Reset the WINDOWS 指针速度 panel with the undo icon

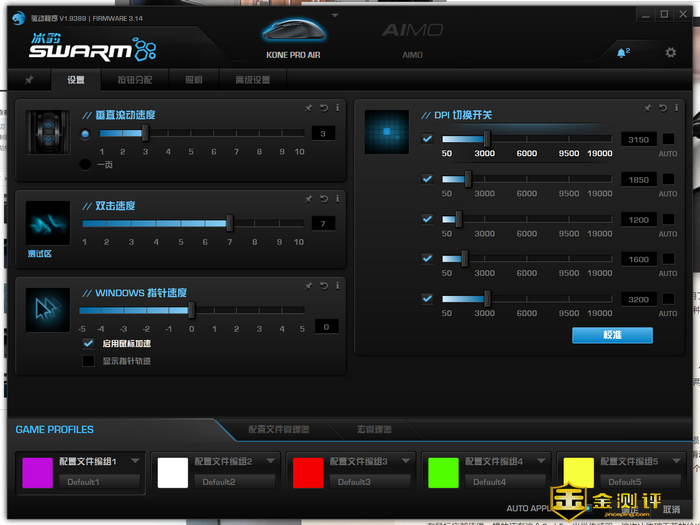(324, 286)
